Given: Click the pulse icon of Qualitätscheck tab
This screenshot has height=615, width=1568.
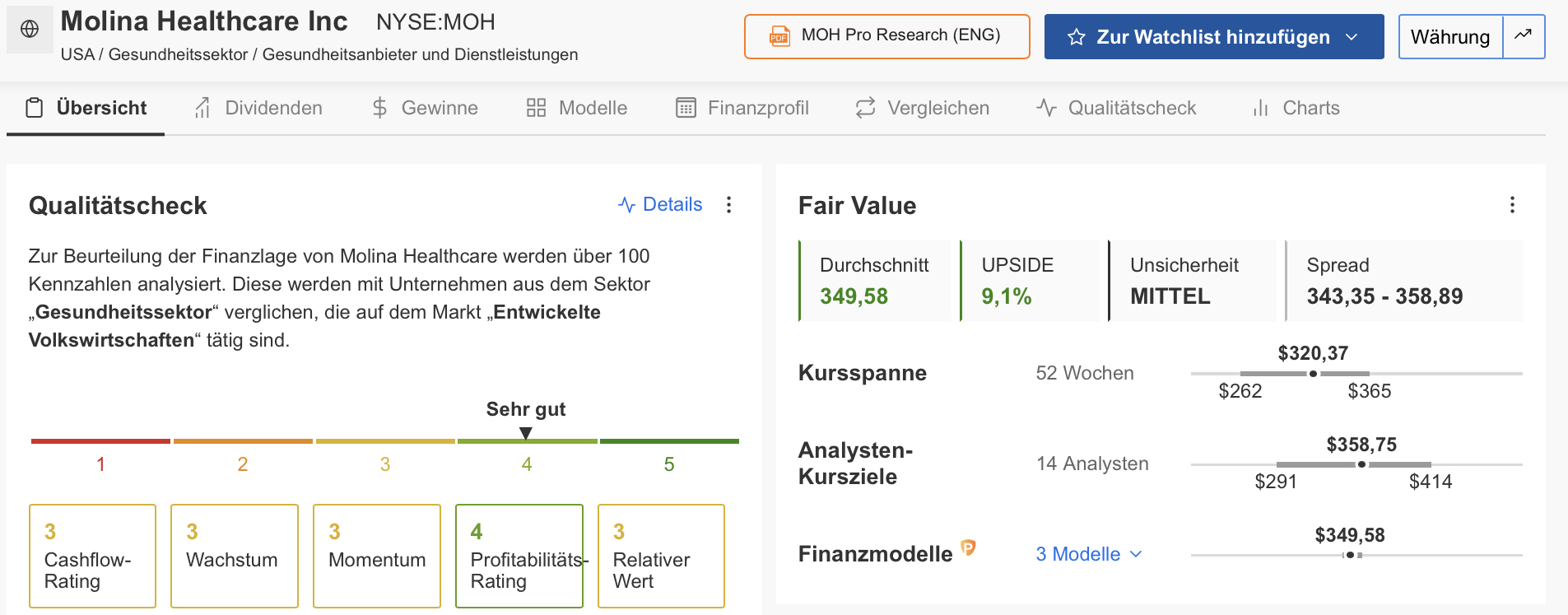Looking at the screenshot, I should 1046,108.
